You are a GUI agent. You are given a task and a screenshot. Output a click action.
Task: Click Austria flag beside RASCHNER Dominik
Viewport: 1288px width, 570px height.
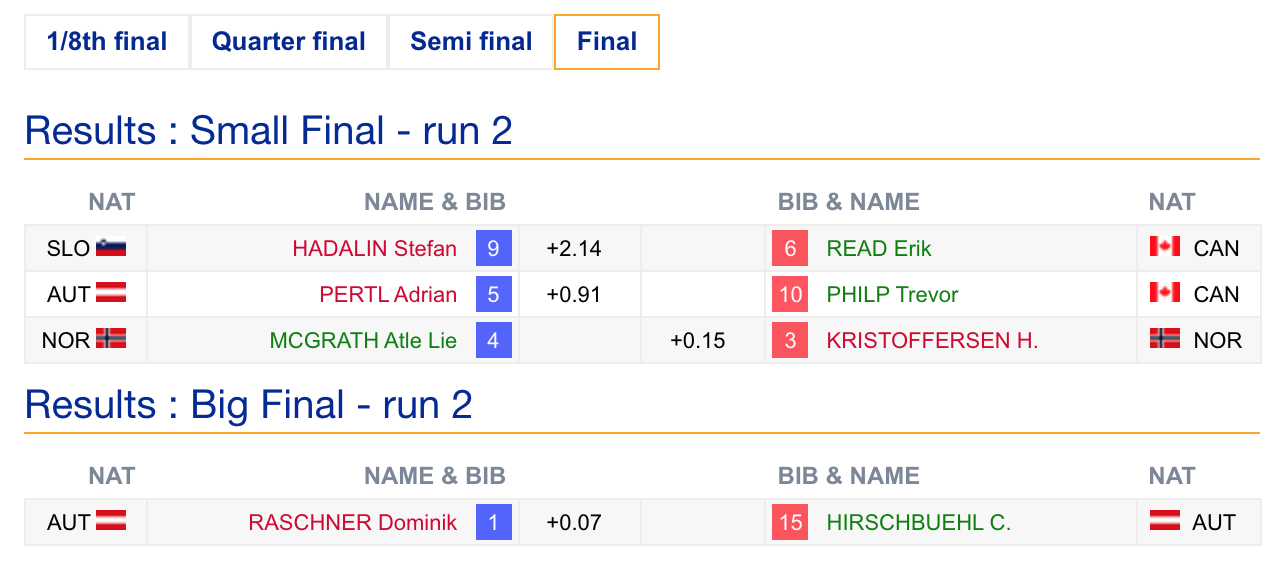(111, 521)
